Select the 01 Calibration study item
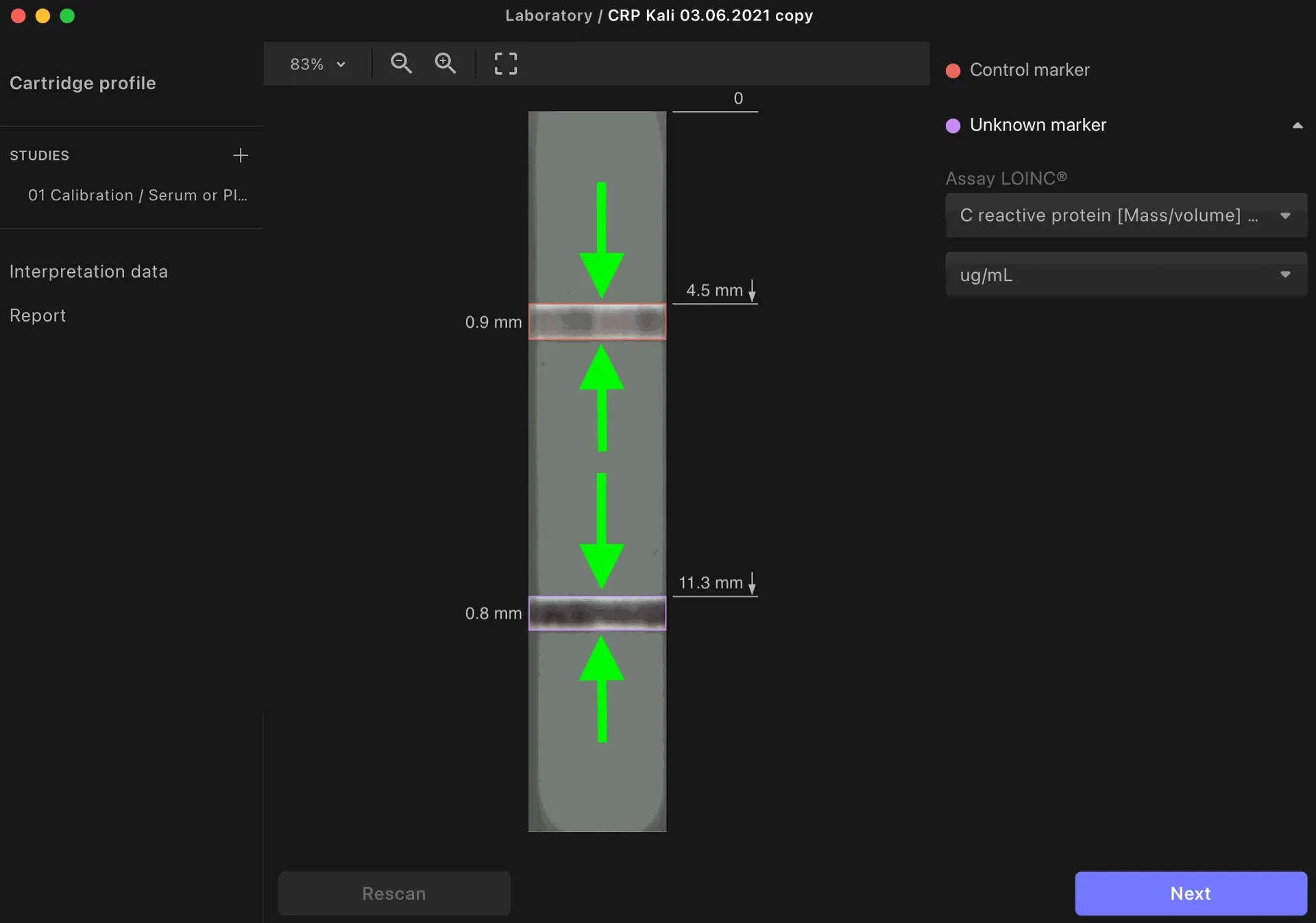The width and height of the screenshot is (1316, 923). coord(137,195)
